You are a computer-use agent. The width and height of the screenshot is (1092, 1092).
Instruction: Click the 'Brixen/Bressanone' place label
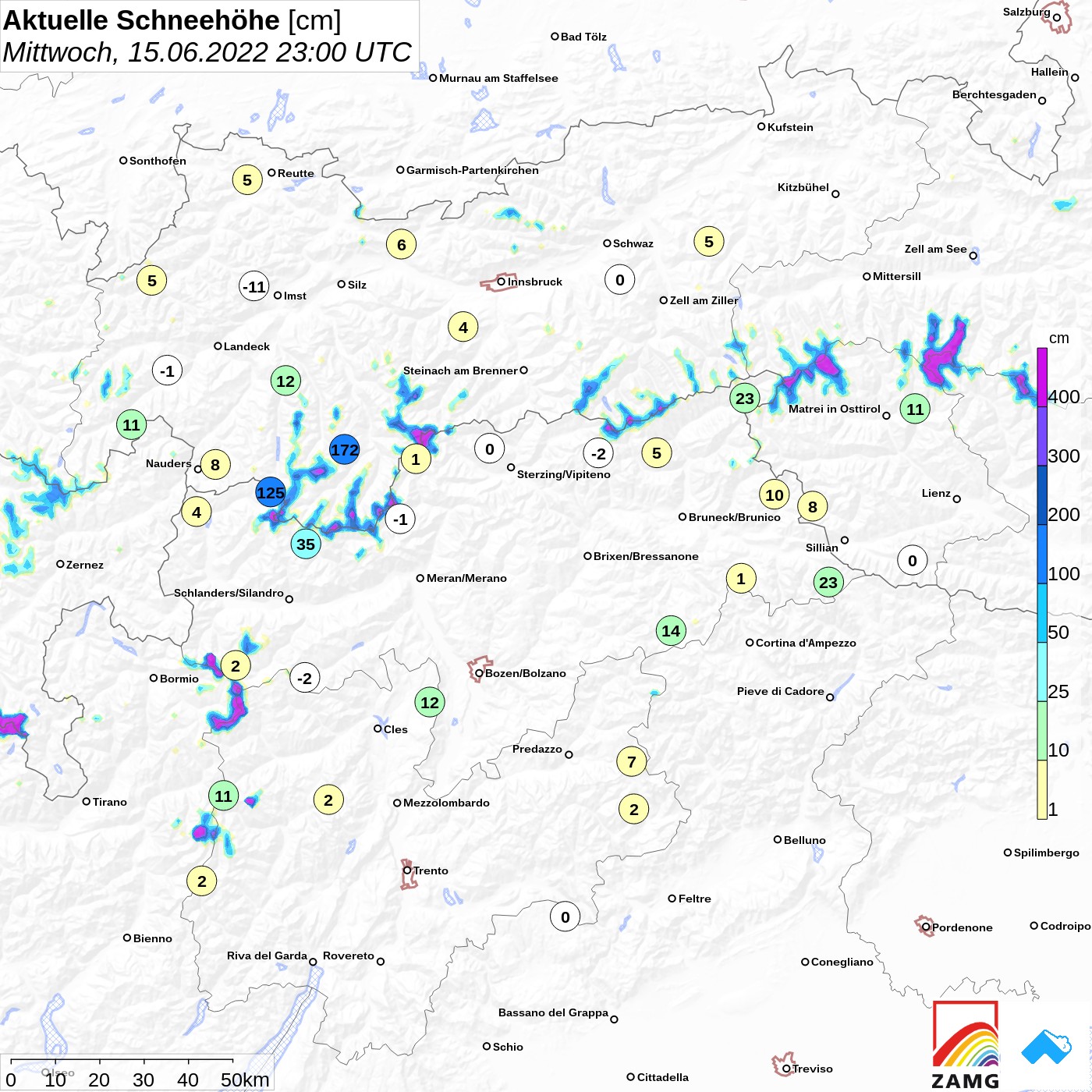click(646, 556)
